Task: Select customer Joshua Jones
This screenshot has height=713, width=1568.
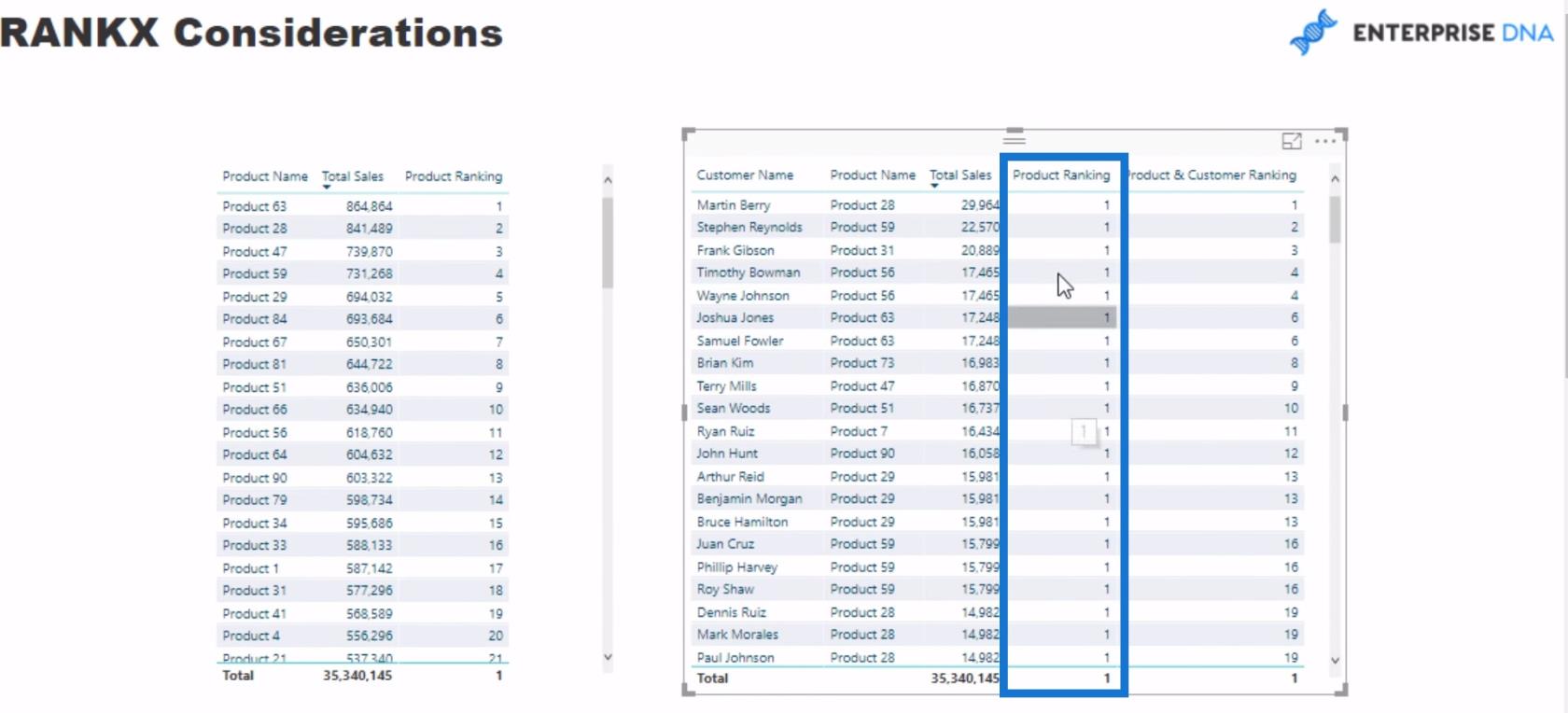Action: (735, 318)
